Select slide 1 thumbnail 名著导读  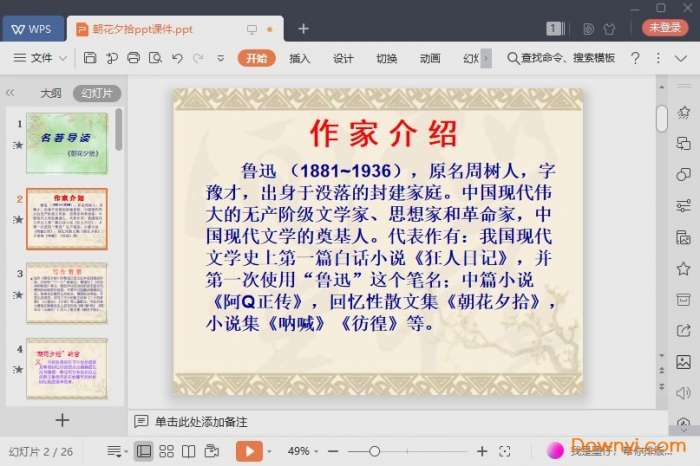(67, 143)
